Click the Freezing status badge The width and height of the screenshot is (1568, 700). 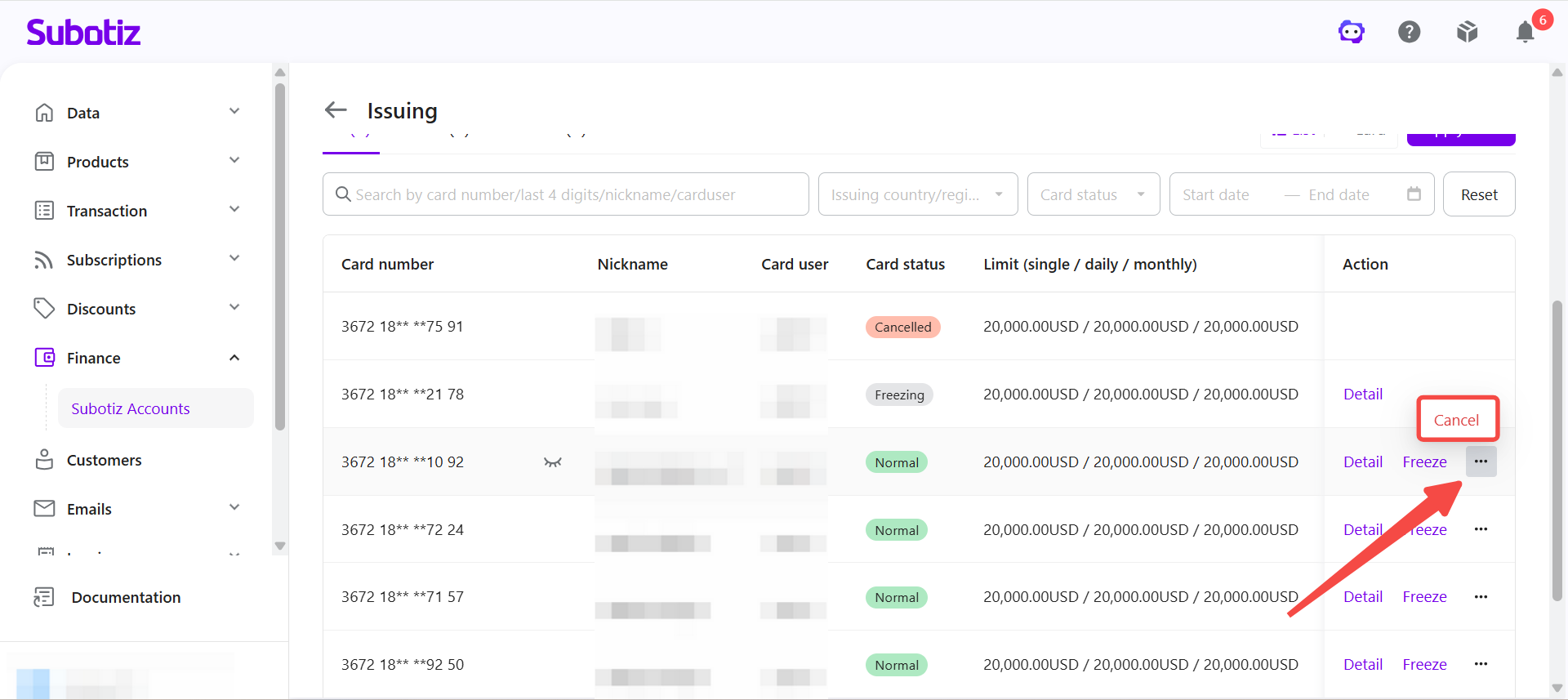pos(899,395)
